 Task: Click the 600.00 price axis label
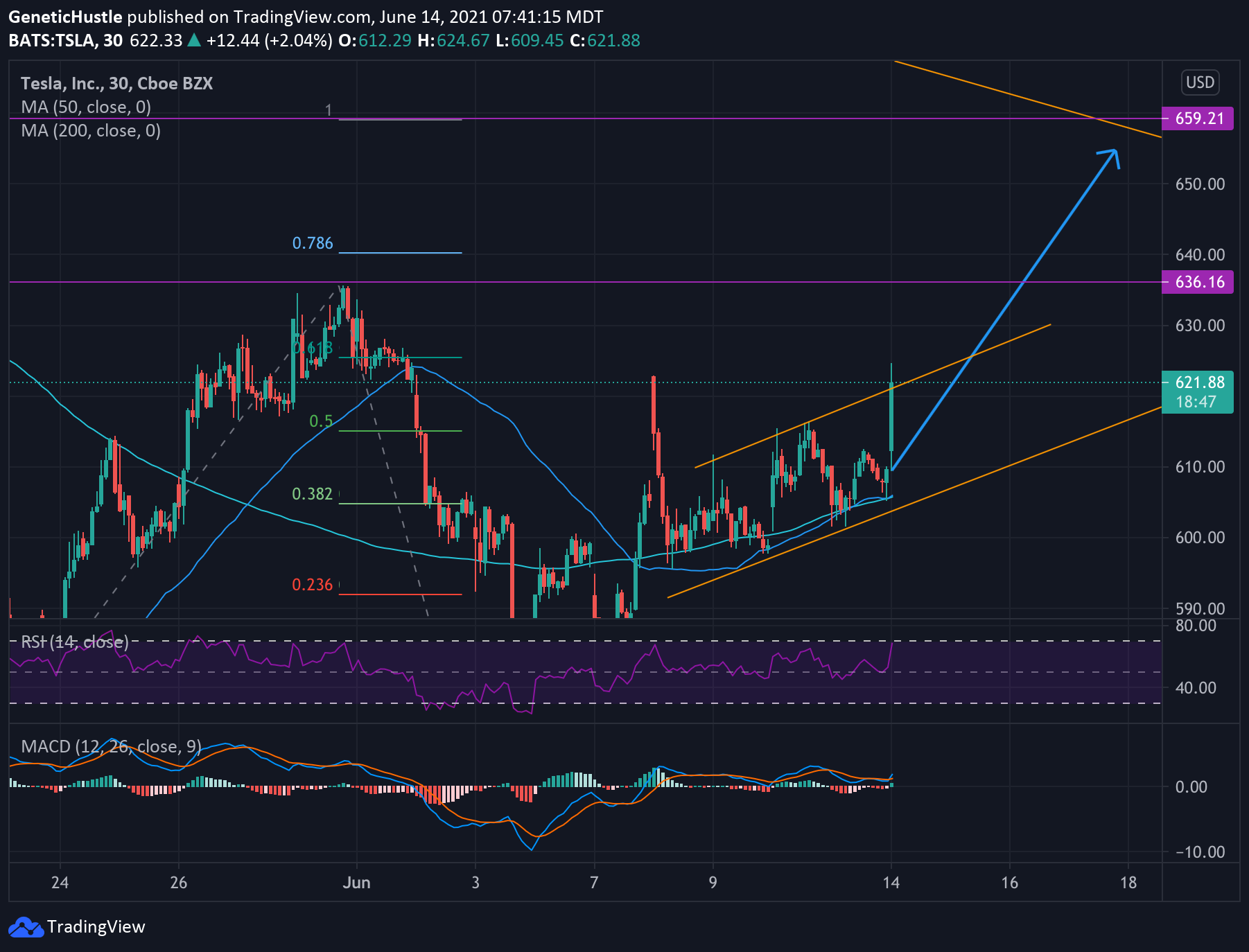coord(1200,538)
